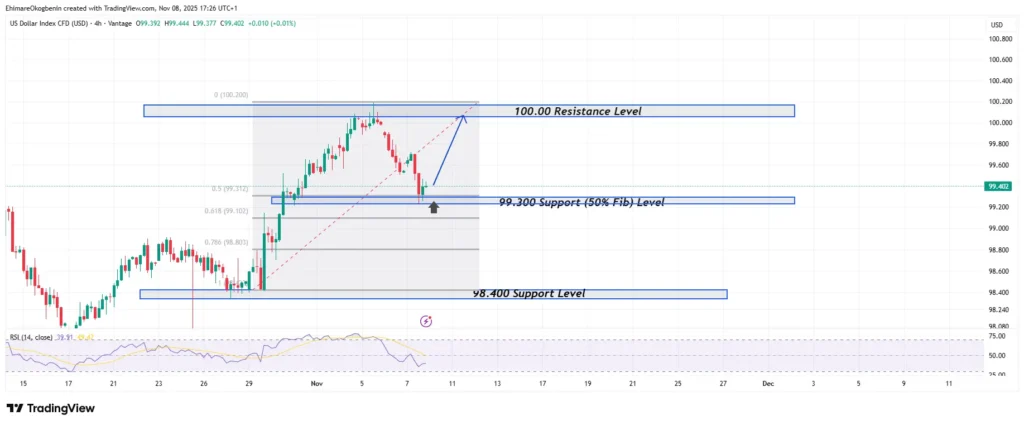
Task: Click the 0 (100.200) Fibonacci label
Action: pos(231,95)
